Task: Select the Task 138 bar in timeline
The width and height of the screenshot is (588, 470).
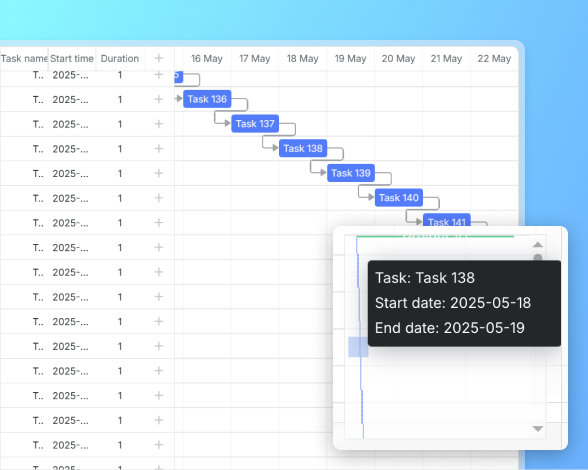Action: tap(303, 149)
